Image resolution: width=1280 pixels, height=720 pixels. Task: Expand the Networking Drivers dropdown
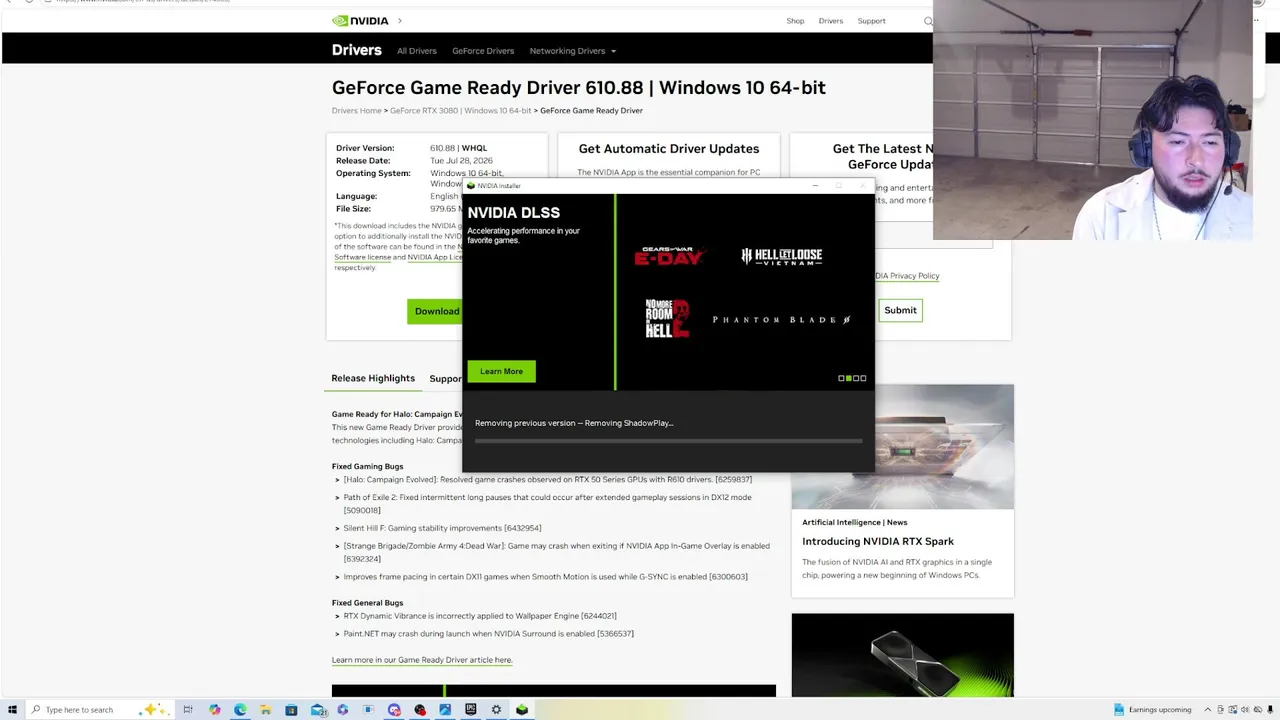pyautogui.click(x=572, y=51)
